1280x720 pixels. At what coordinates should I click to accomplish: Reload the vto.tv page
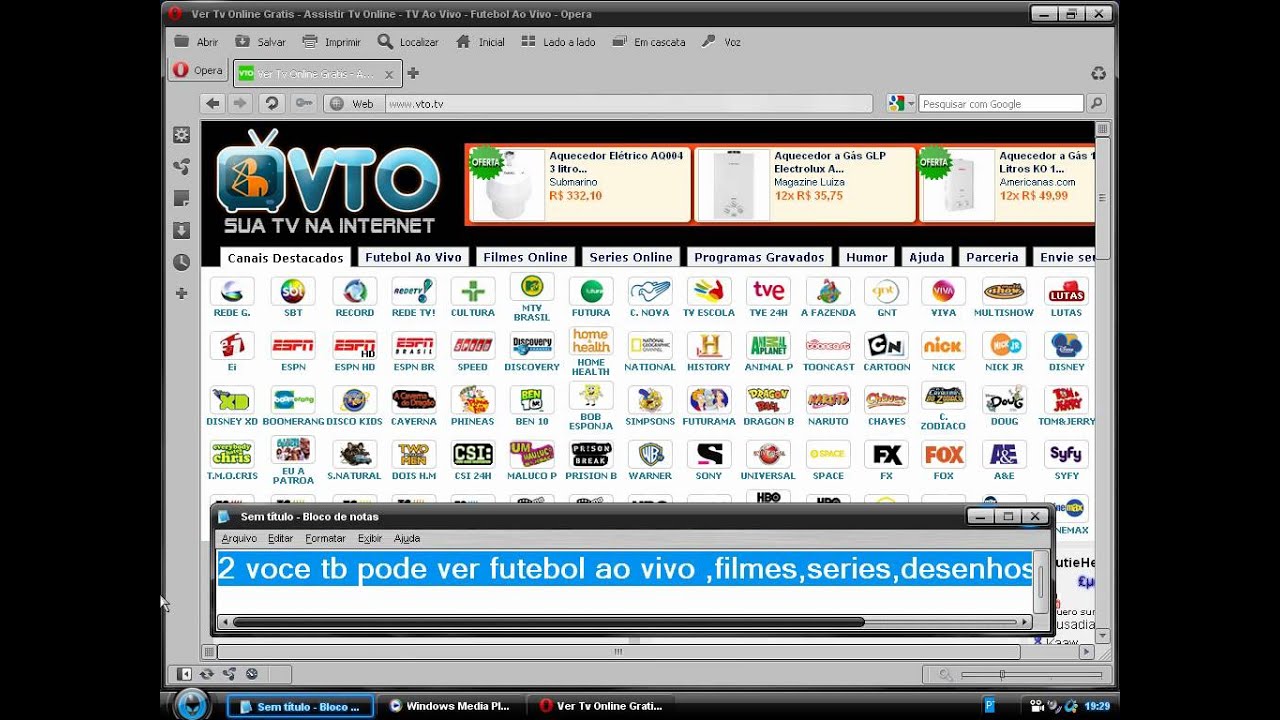(271, 103)
